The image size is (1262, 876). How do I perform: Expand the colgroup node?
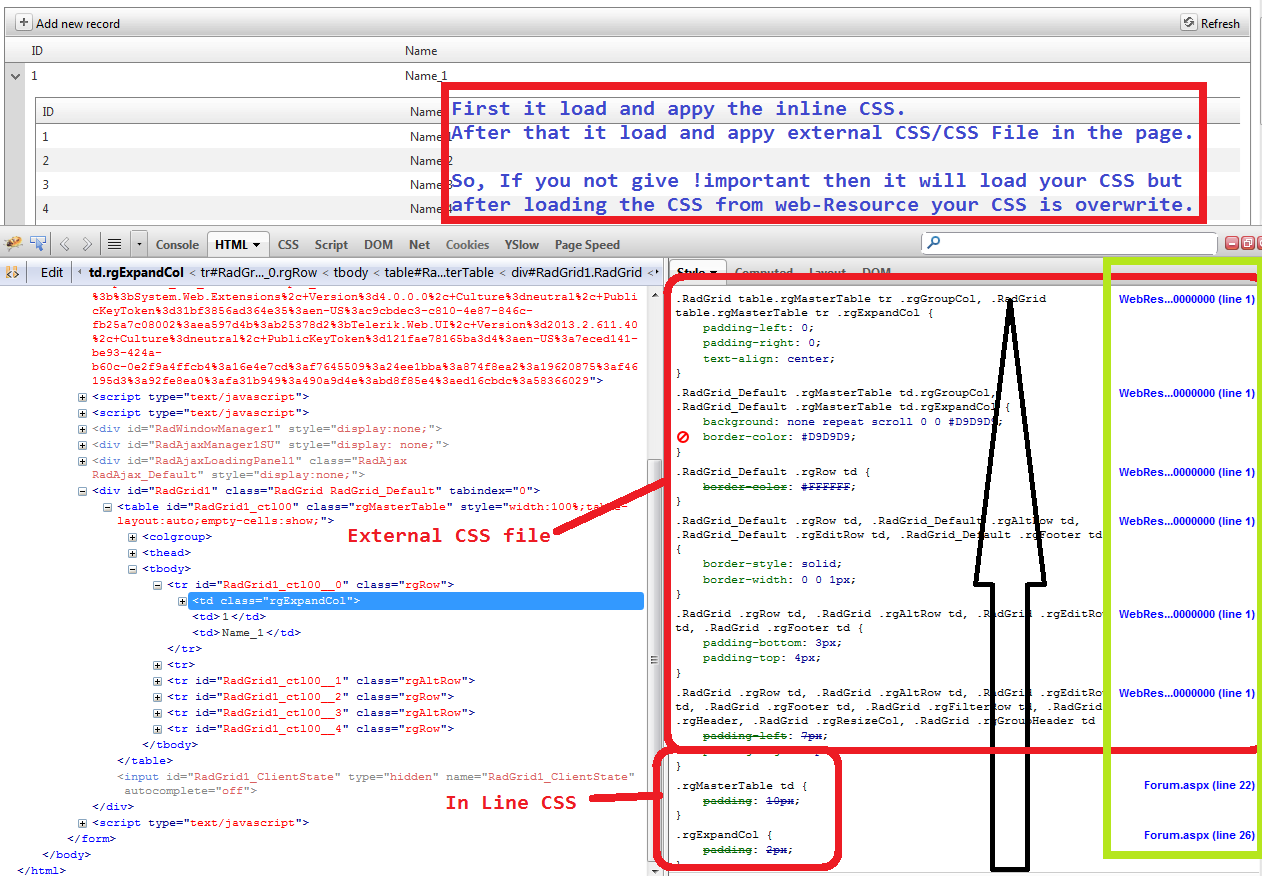pyautogui.click(x=133, y=537)
